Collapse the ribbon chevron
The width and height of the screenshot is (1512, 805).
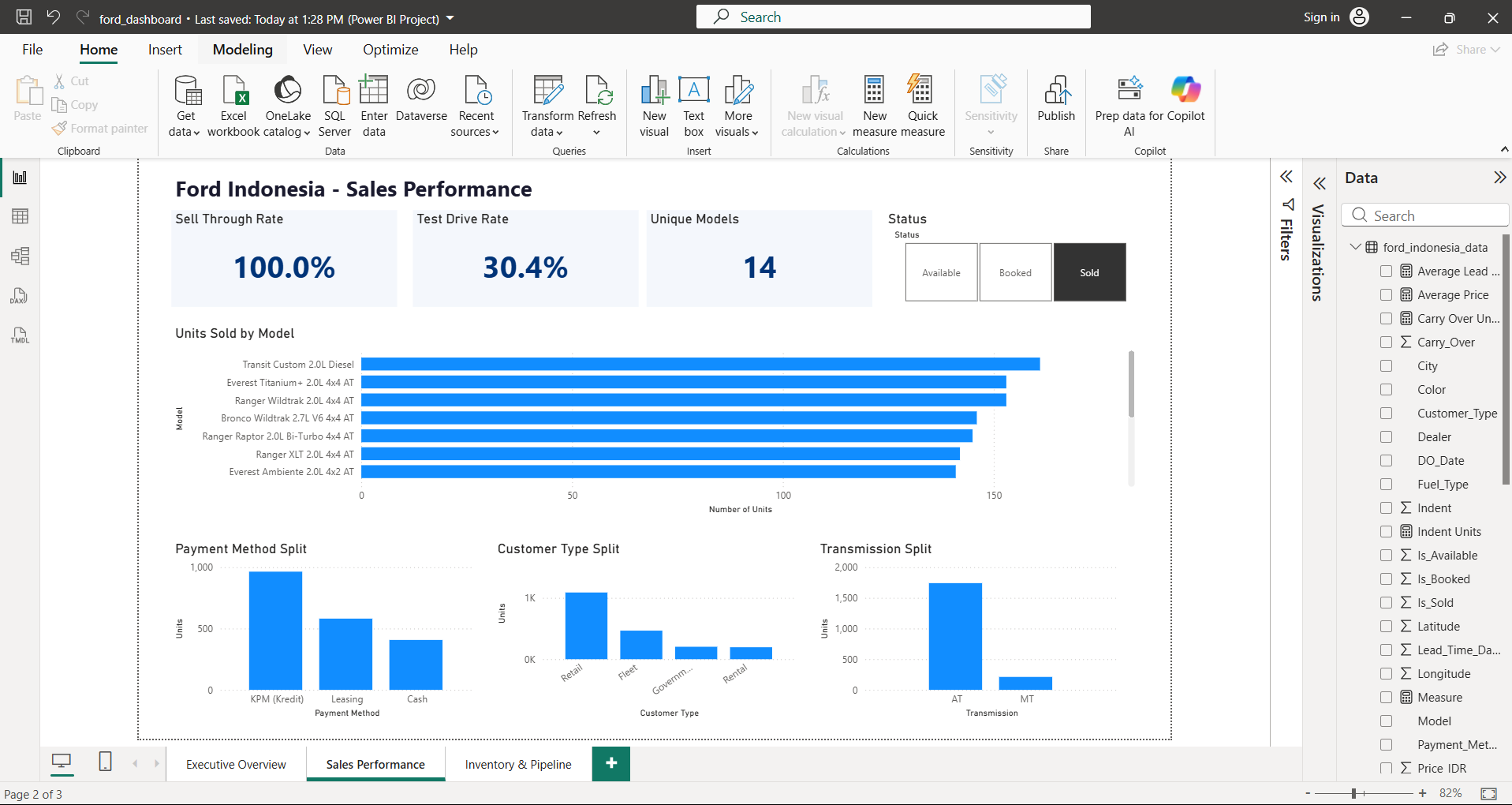[x=1504, y=149]
